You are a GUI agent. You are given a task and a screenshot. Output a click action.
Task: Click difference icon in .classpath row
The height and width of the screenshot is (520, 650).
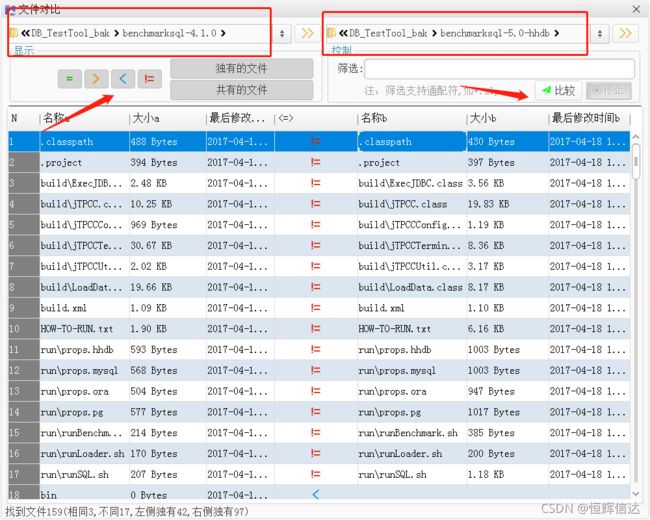(315, 141)
